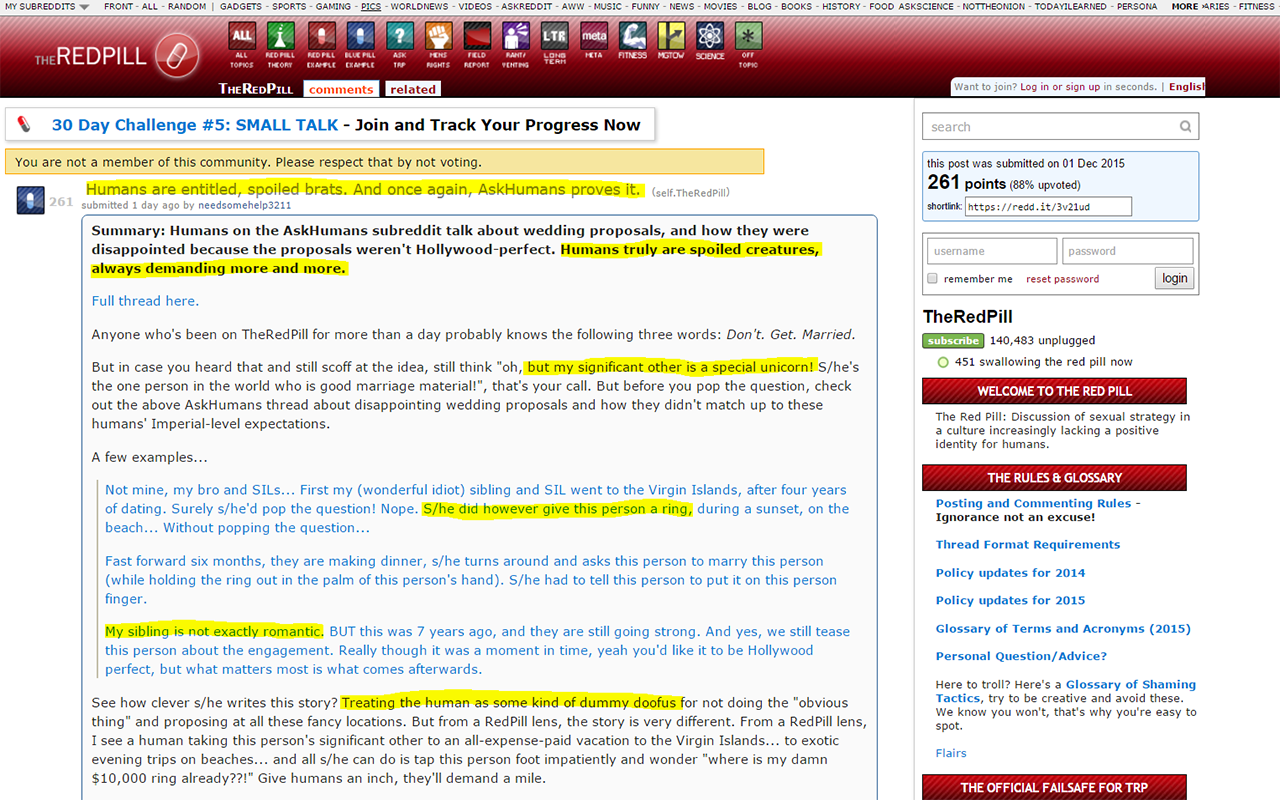Open the Full thread here link

(145, 301)
